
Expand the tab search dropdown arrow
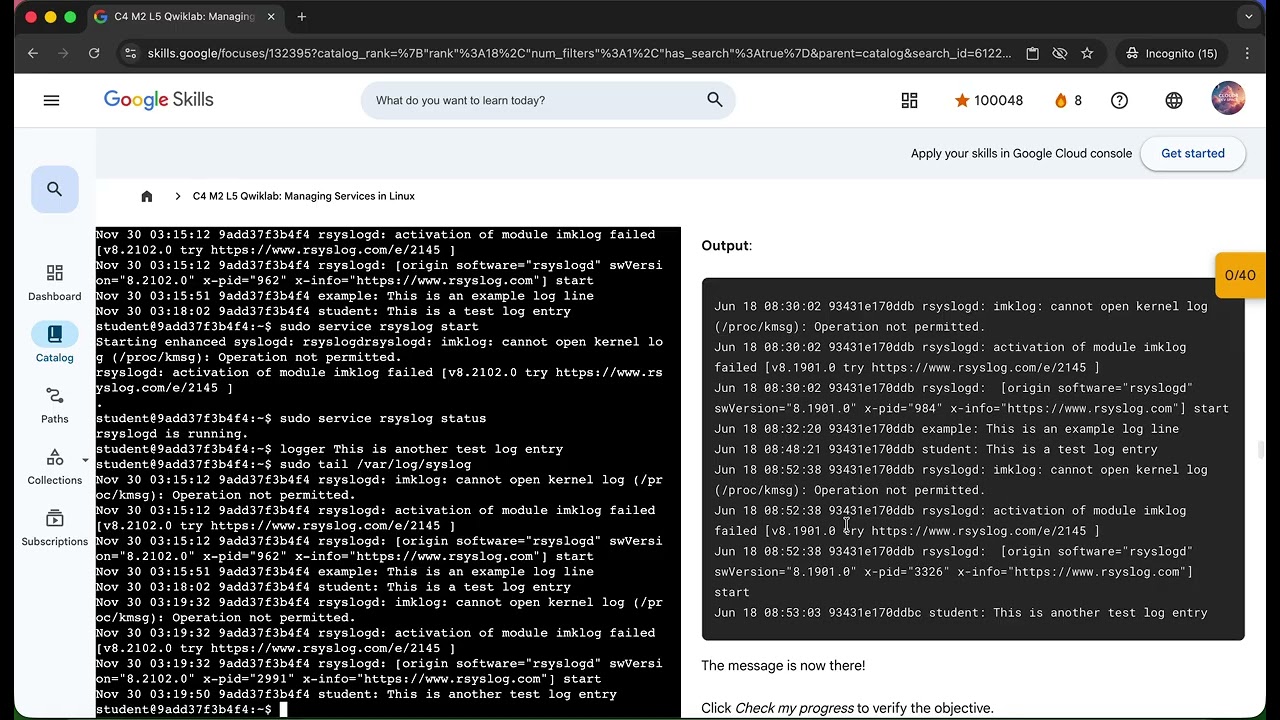click(1248, 17)
